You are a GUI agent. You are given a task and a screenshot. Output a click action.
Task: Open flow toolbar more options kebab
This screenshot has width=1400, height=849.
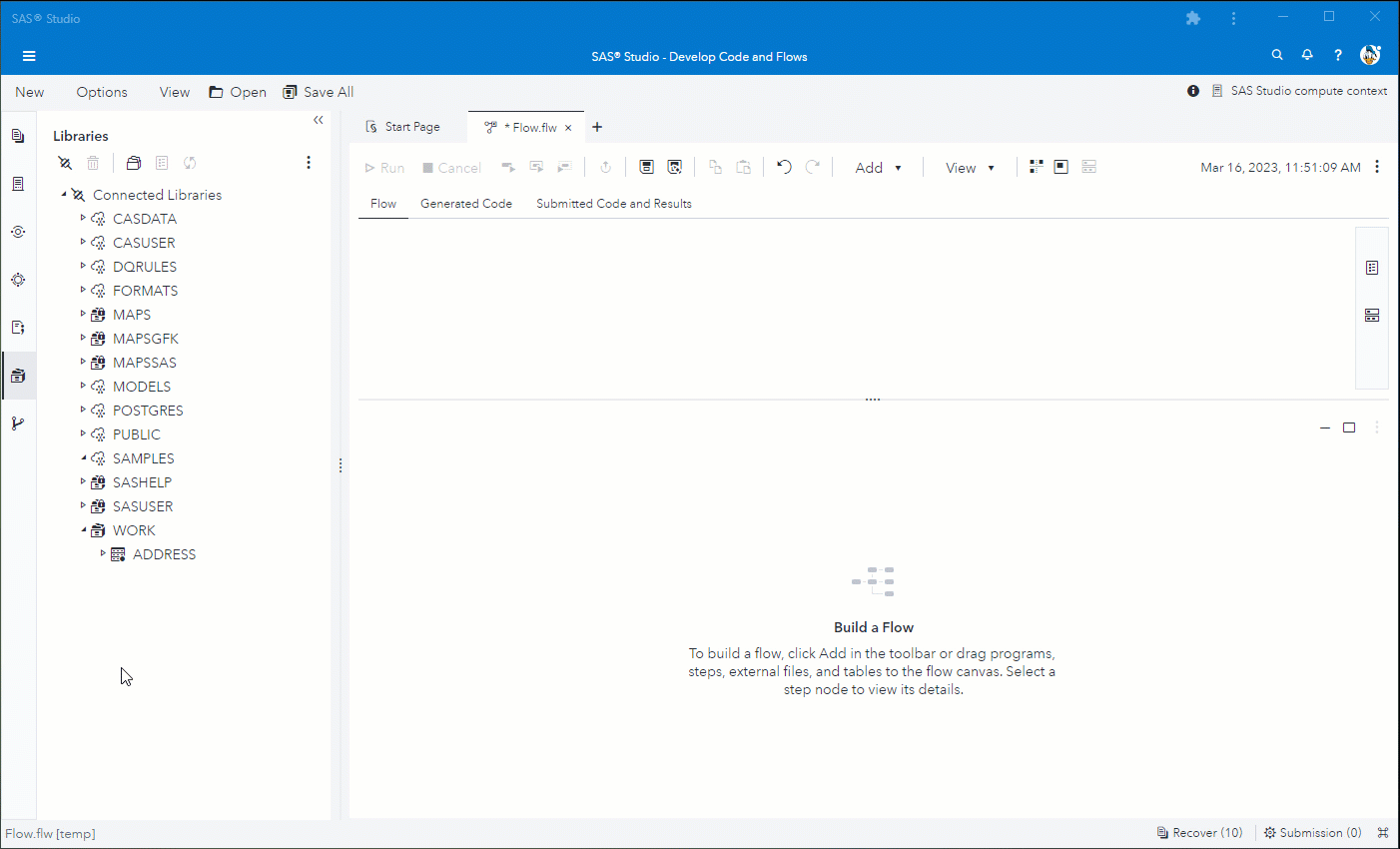click(x=1377, y=167)
